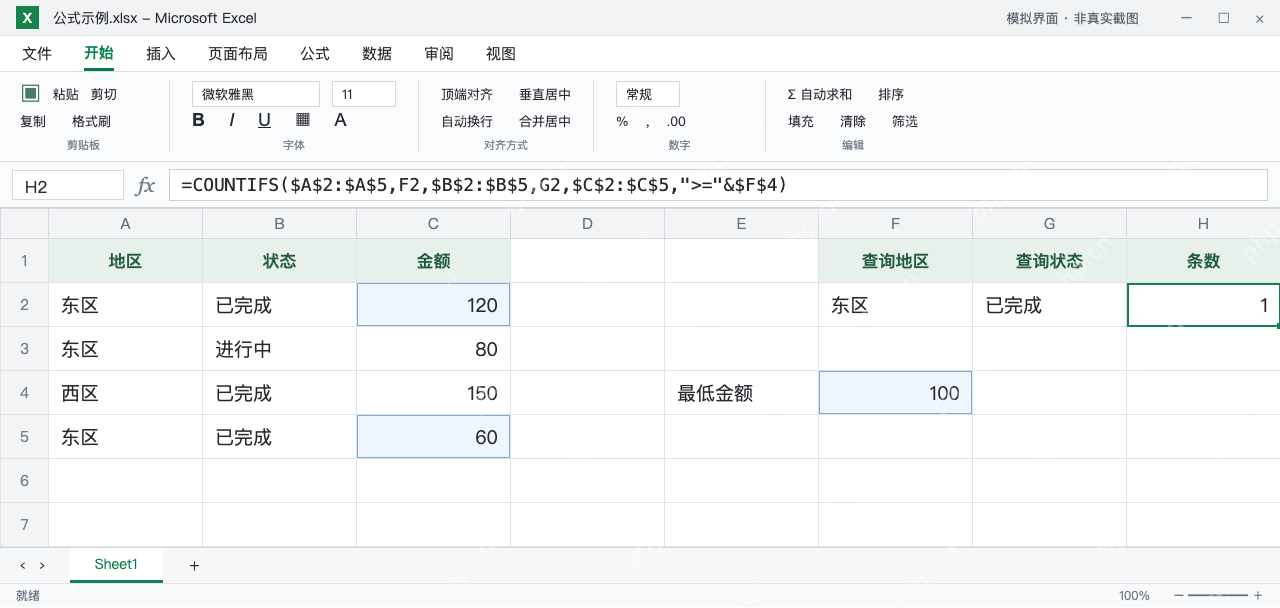Select the column A header

point(126,224)
